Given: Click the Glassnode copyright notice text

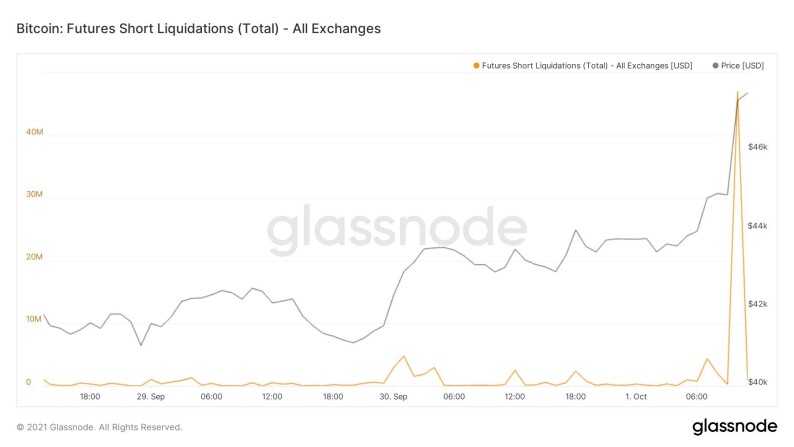Looking at the screenshot, I should click(x=99, y=427).
